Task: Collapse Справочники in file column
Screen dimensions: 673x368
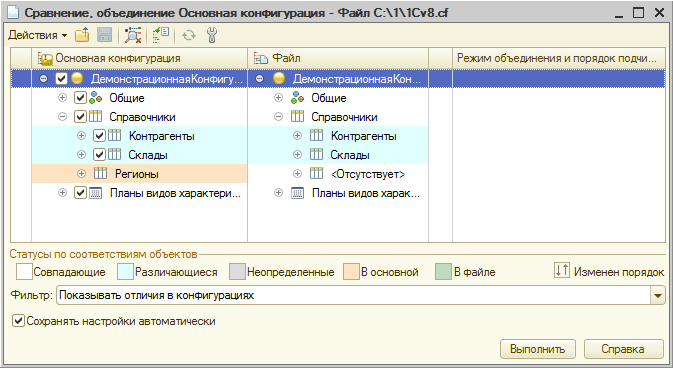Action: click(x=278, y=116)
